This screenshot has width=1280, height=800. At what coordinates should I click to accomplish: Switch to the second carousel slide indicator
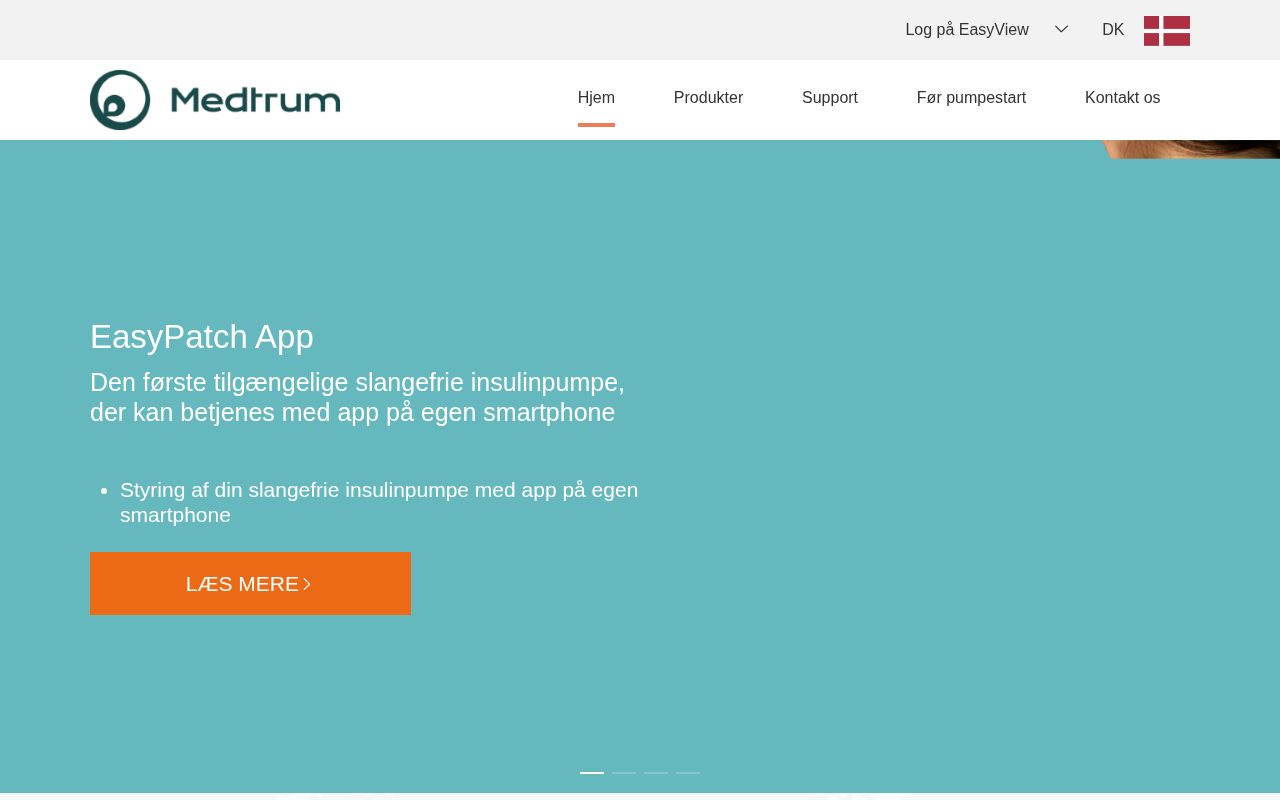click(624, 773)
